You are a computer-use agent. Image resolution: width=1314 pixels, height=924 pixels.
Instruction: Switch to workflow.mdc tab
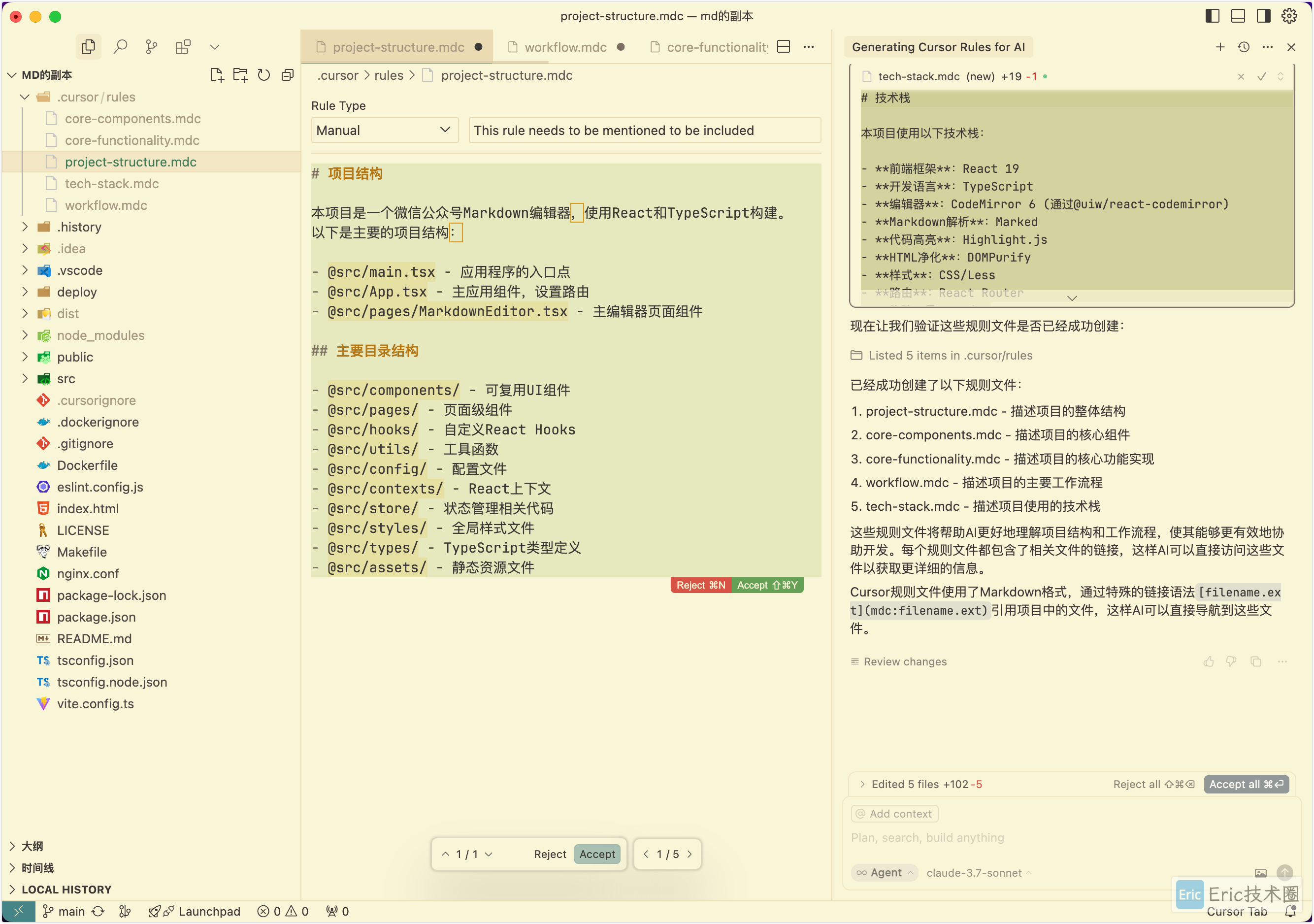click(565, 47)
